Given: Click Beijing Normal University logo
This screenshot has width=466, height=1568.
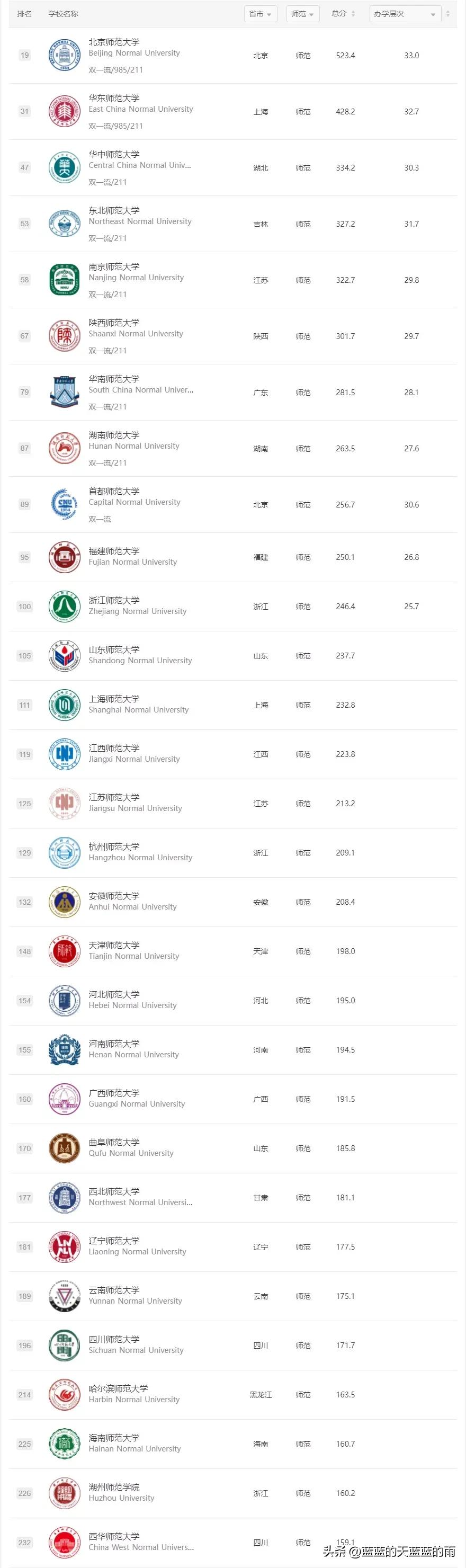Looking at the screenshot, I should pos(65,56).
